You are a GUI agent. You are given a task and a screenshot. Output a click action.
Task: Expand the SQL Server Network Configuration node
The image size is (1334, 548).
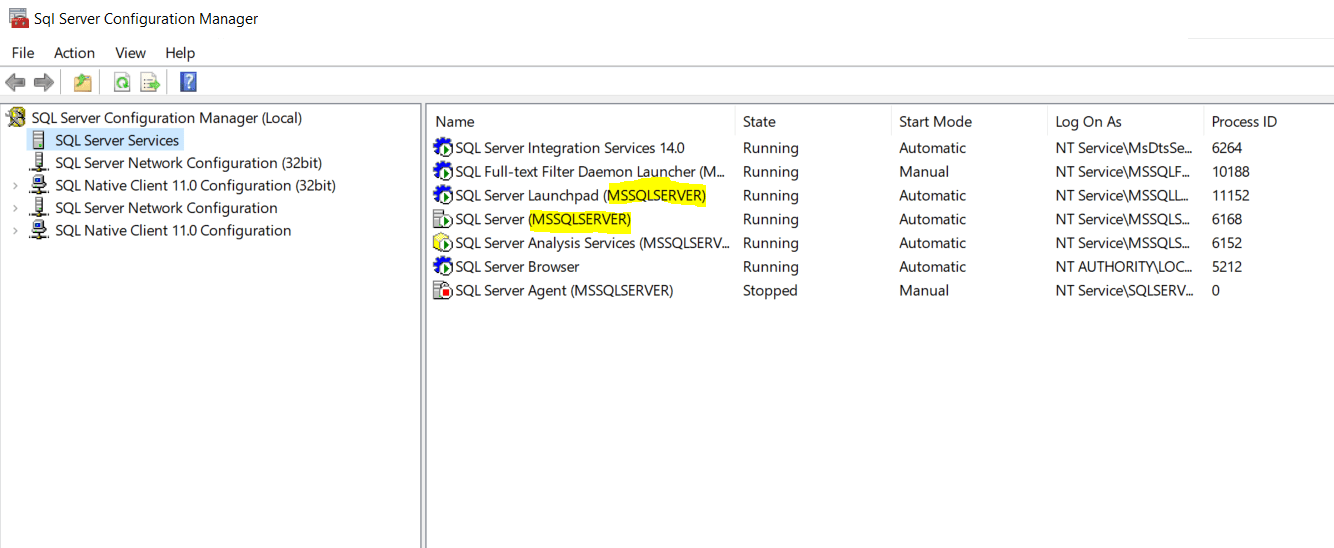[15, 208]
